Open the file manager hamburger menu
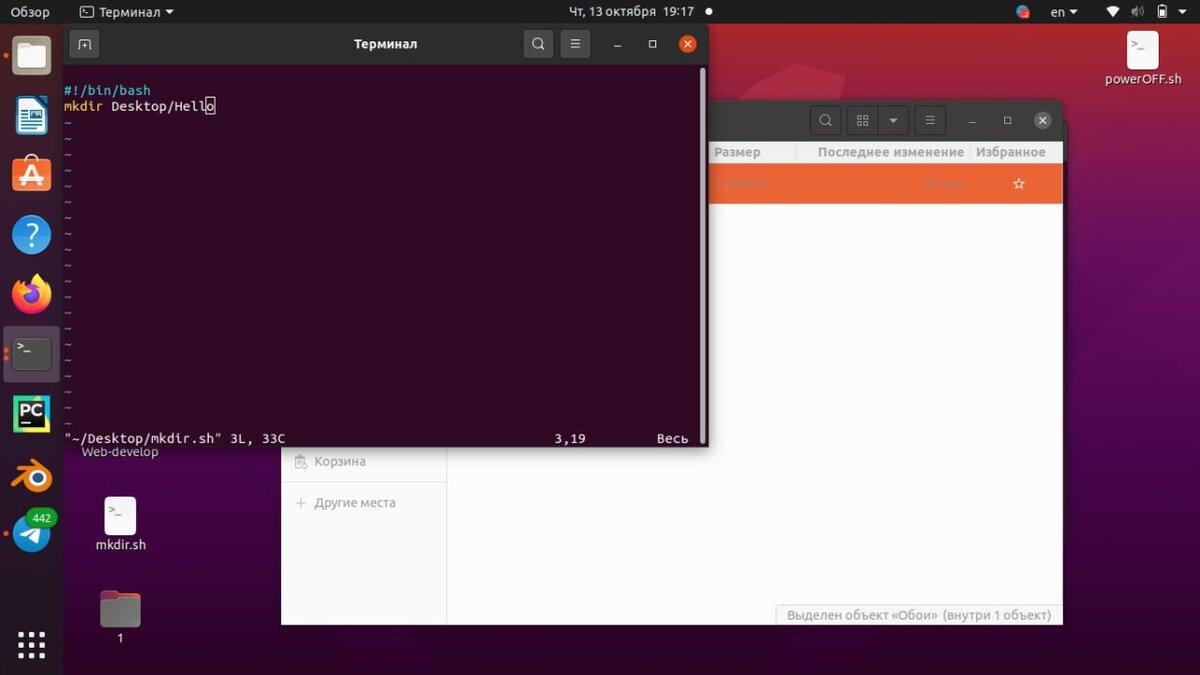Viewport: 1200px width, 675px height. 930,121
